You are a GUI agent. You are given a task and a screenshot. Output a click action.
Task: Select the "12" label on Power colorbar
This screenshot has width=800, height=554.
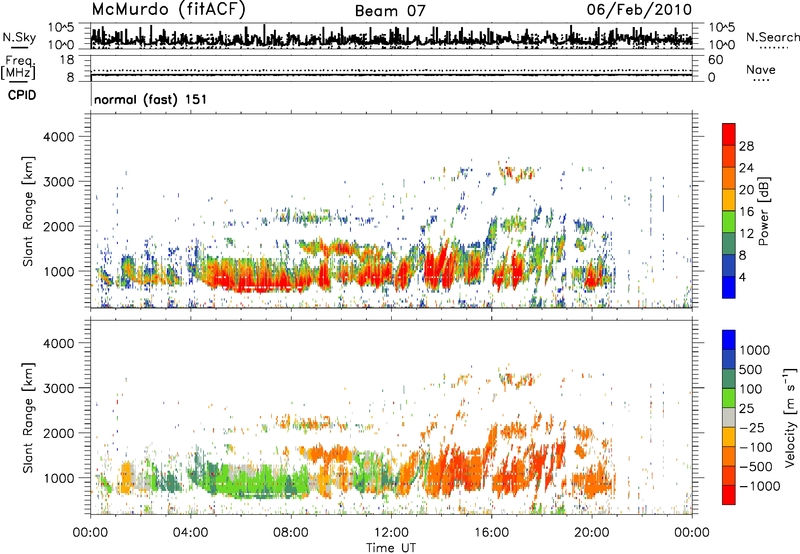pos(746,234)
